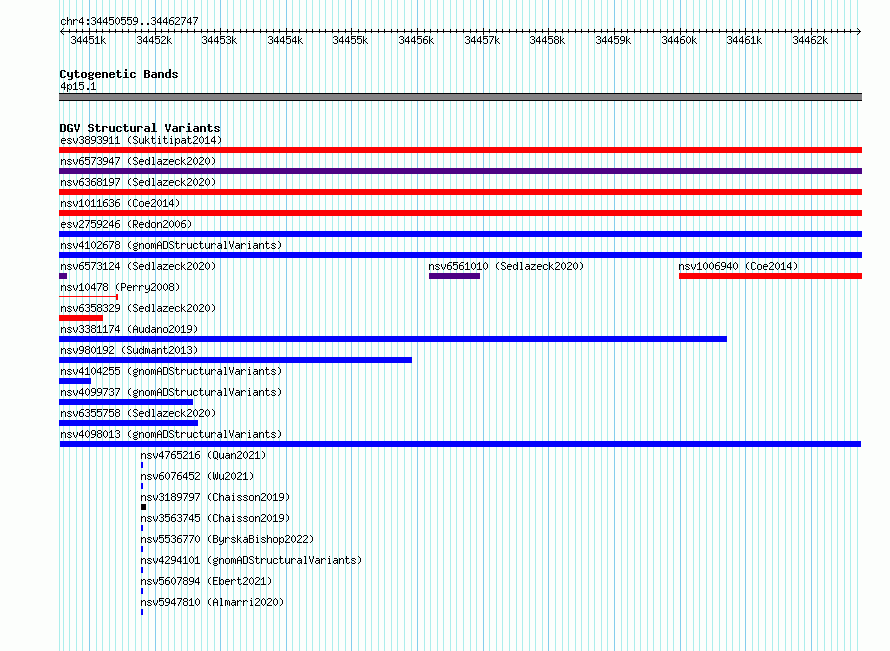The width and height of the screenshot is (890, 651).
Task: Click the blue bar under esv2759246
Action: (460, 234)
